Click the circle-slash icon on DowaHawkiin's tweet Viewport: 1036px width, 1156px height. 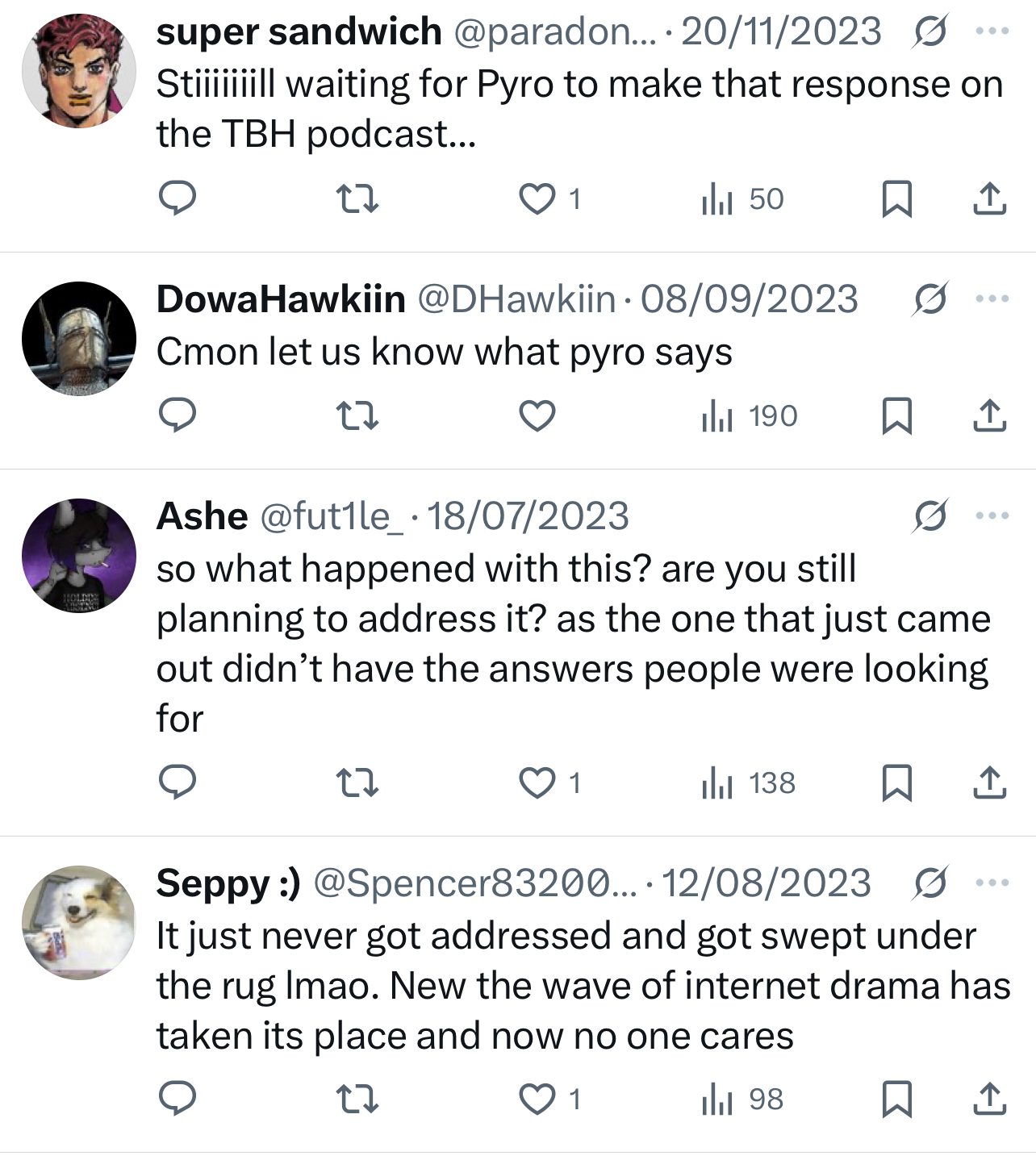[x=930, y=299]
